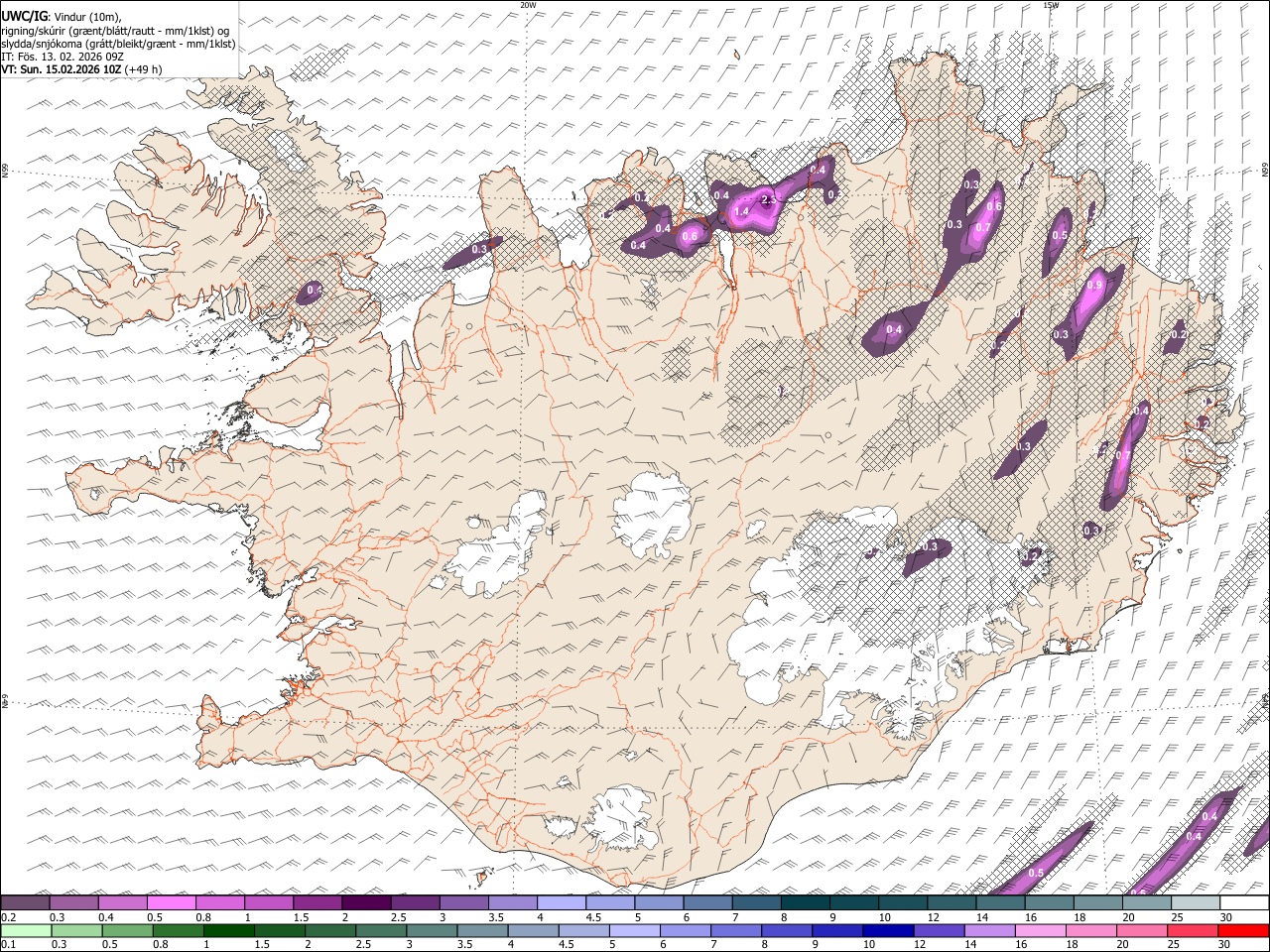Pick the red 25 swatch in lower legend
This screenshot has width=1270, height=952.
coord(1192,931)
